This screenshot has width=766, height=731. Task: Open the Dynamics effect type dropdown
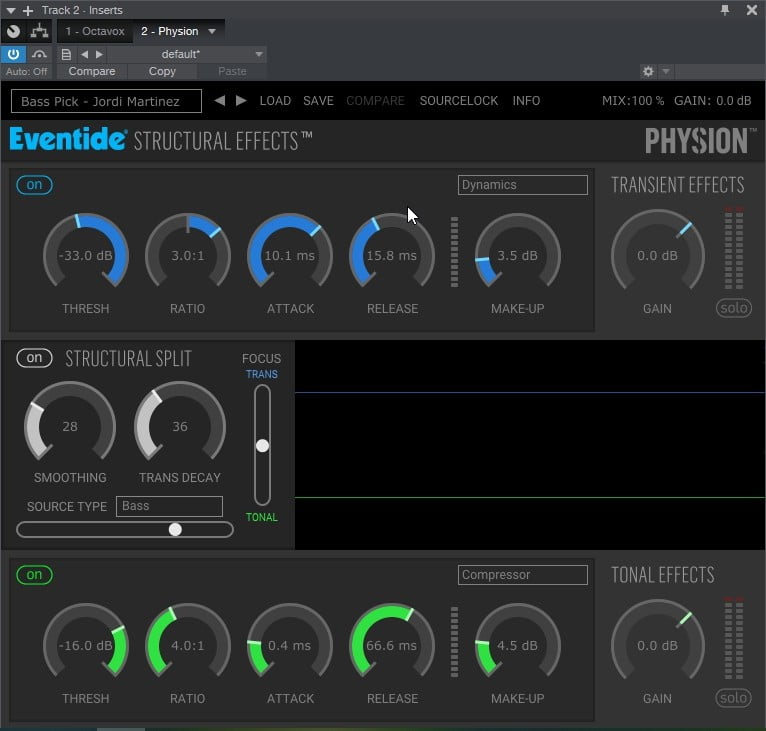click(522, 185)
